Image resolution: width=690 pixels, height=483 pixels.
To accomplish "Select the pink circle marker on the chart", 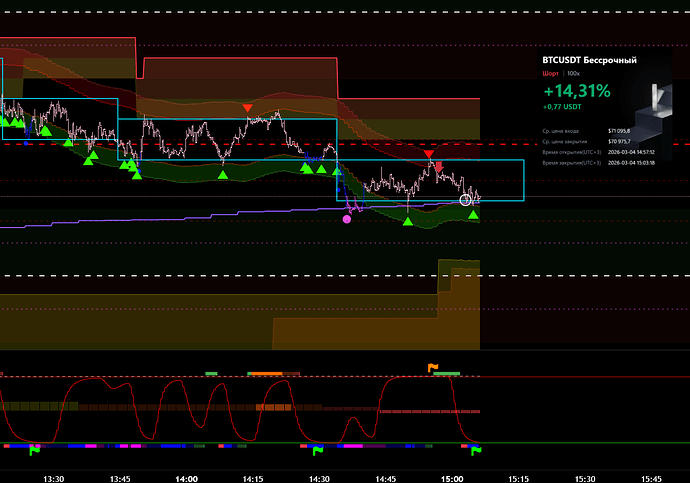I will click(x=347, y=218).
